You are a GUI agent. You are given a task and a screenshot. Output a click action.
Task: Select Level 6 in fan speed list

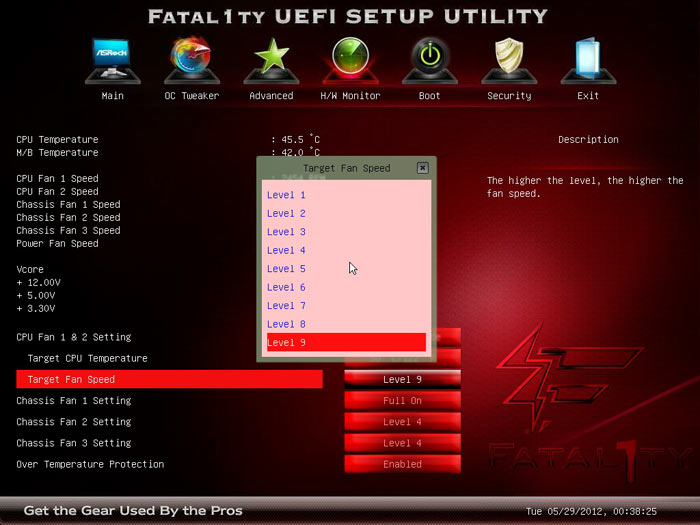point(346,287)
